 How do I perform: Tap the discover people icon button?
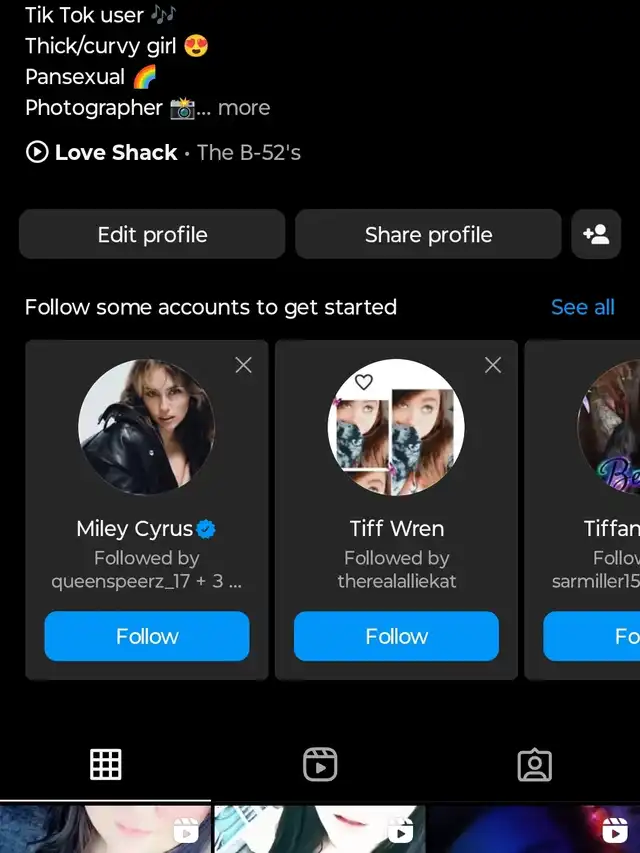click(596, 235)
